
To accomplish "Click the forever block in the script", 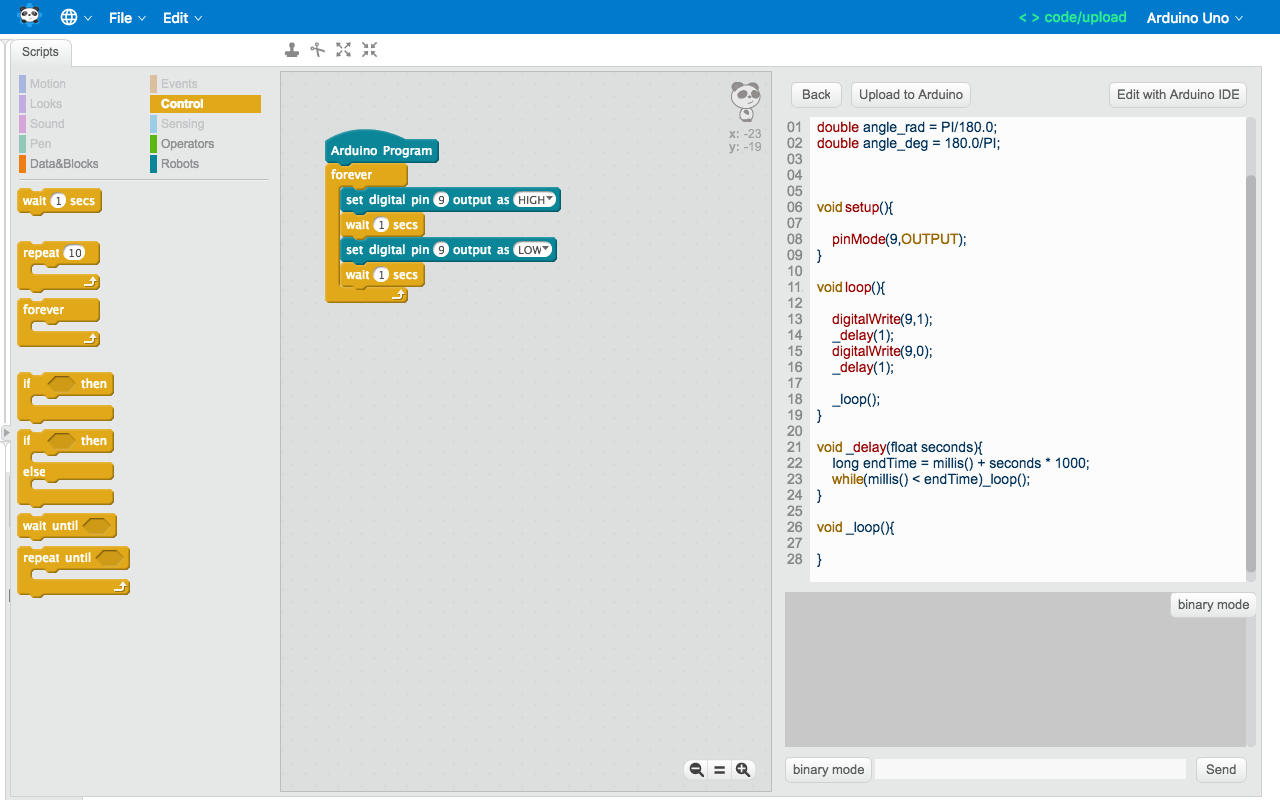I will click(x=352, y=175).
